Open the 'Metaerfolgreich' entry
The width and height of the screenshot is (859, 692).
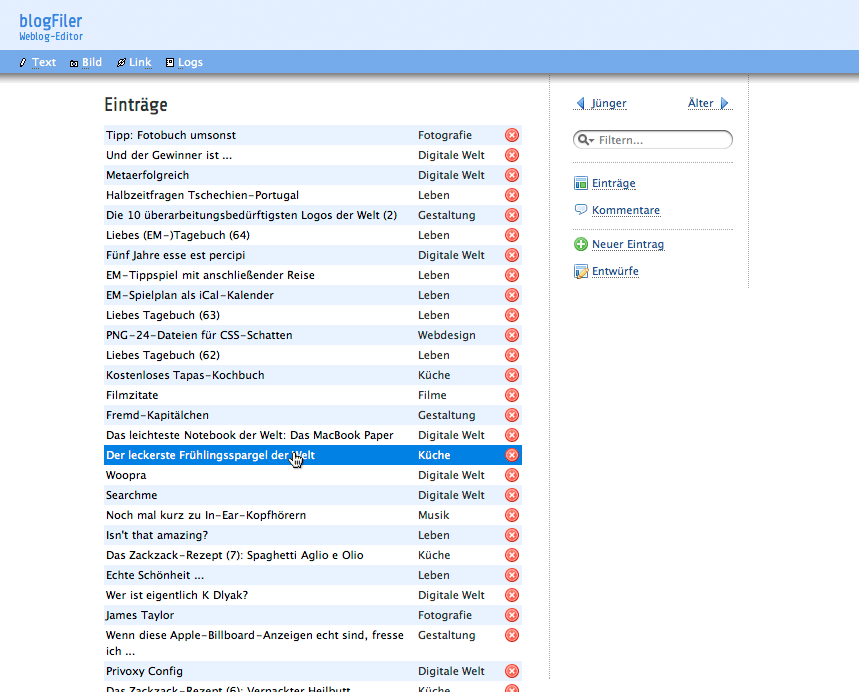[147, 175]
